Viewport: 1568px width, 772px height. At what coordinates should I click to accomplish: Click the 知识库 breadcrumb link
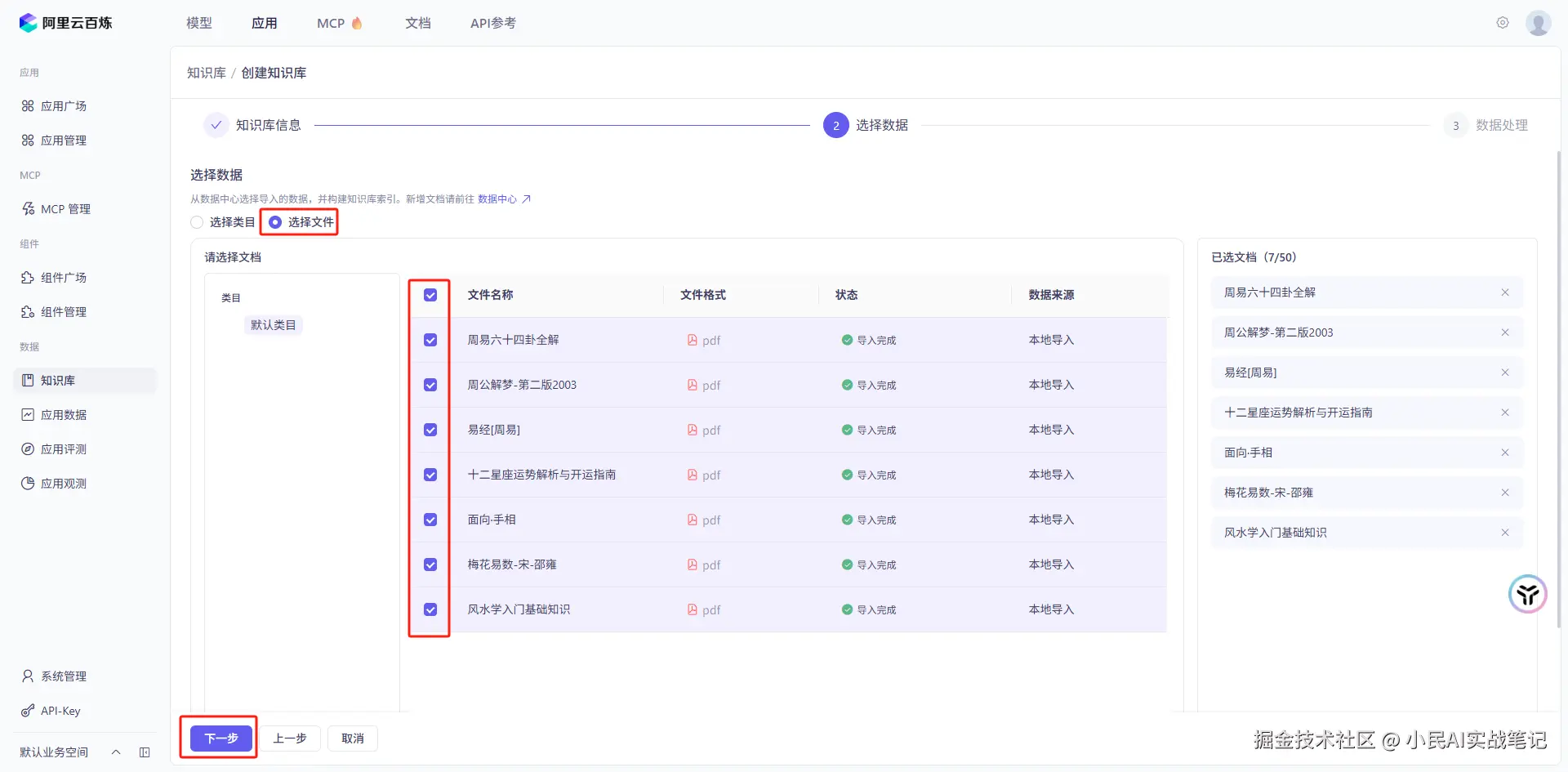[x=206, y=73]
